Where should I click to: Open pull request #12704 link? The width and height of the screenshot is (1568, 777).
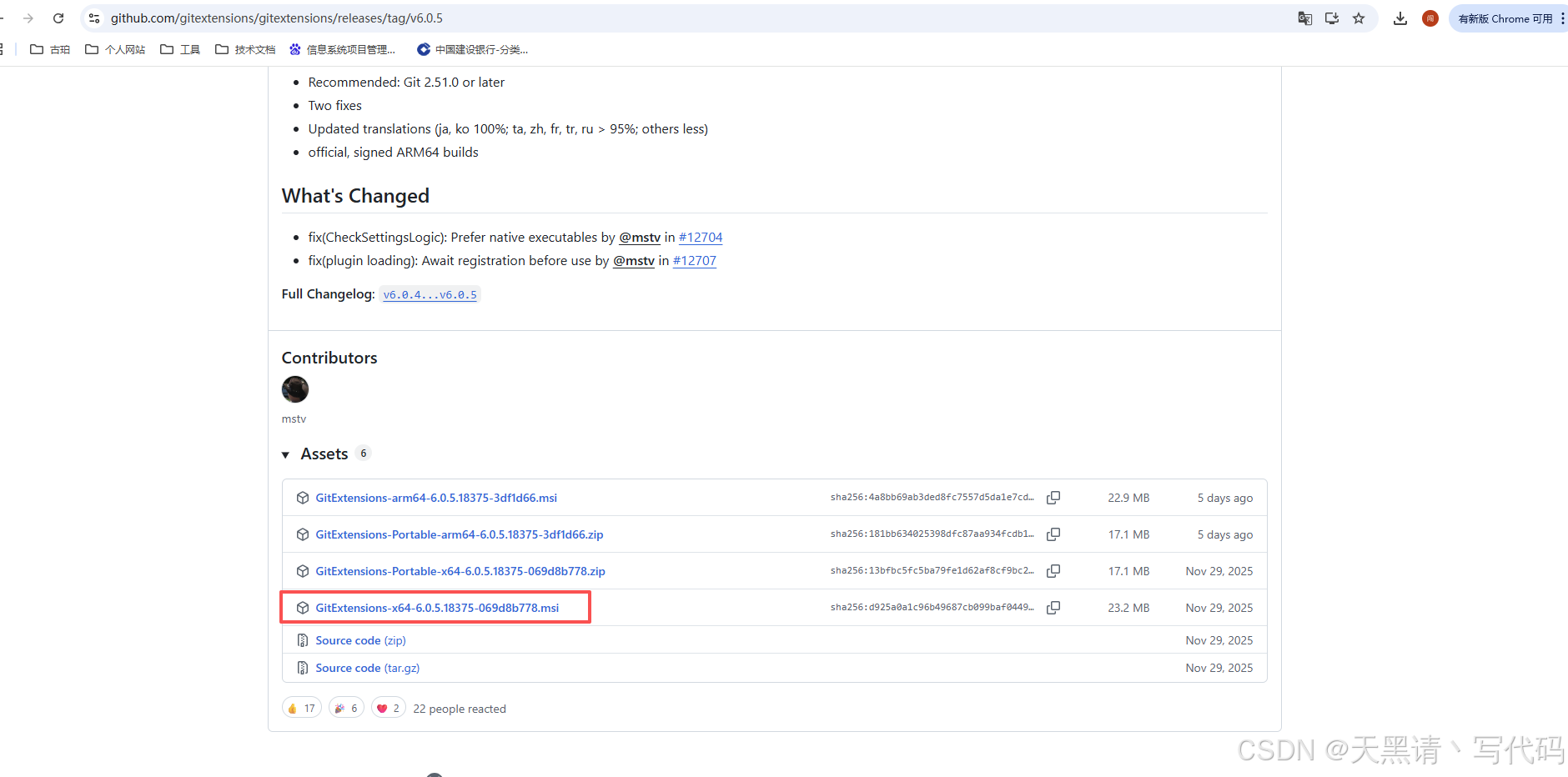[701, 238]
